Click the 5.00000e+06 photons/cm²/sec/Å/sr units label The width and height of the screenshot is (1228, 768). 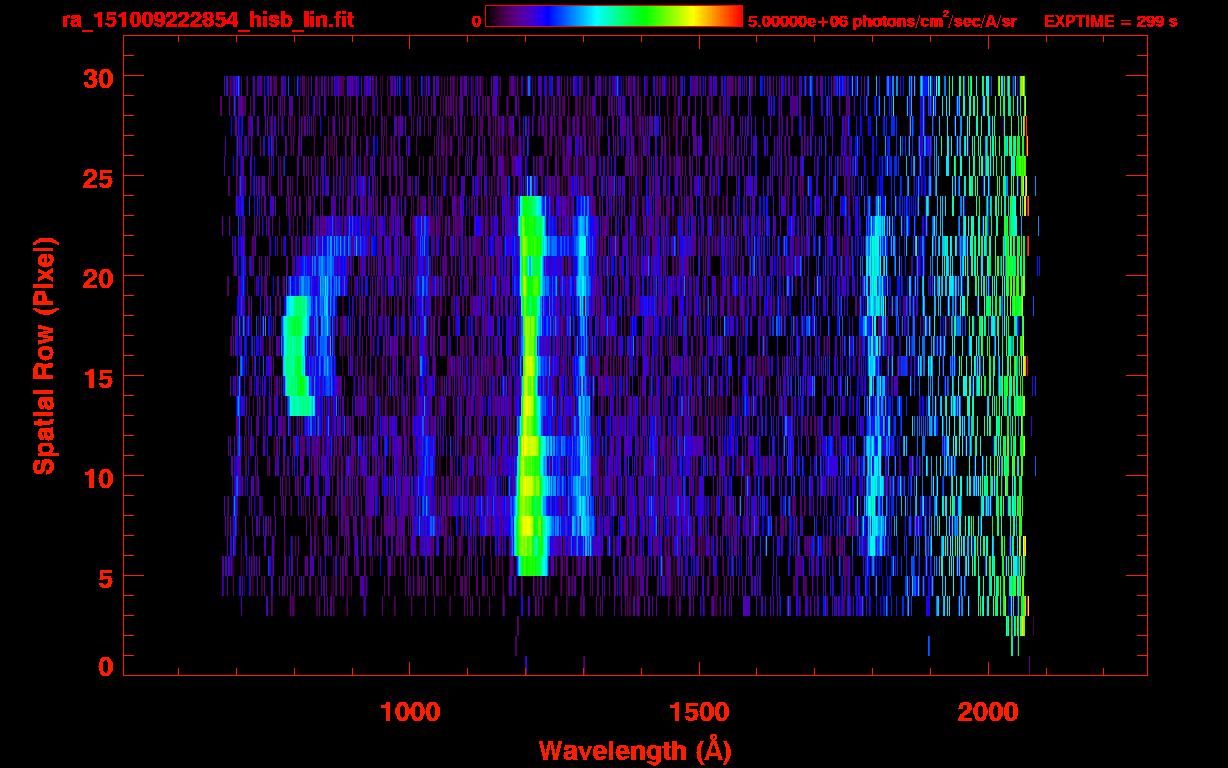point(882,20)
